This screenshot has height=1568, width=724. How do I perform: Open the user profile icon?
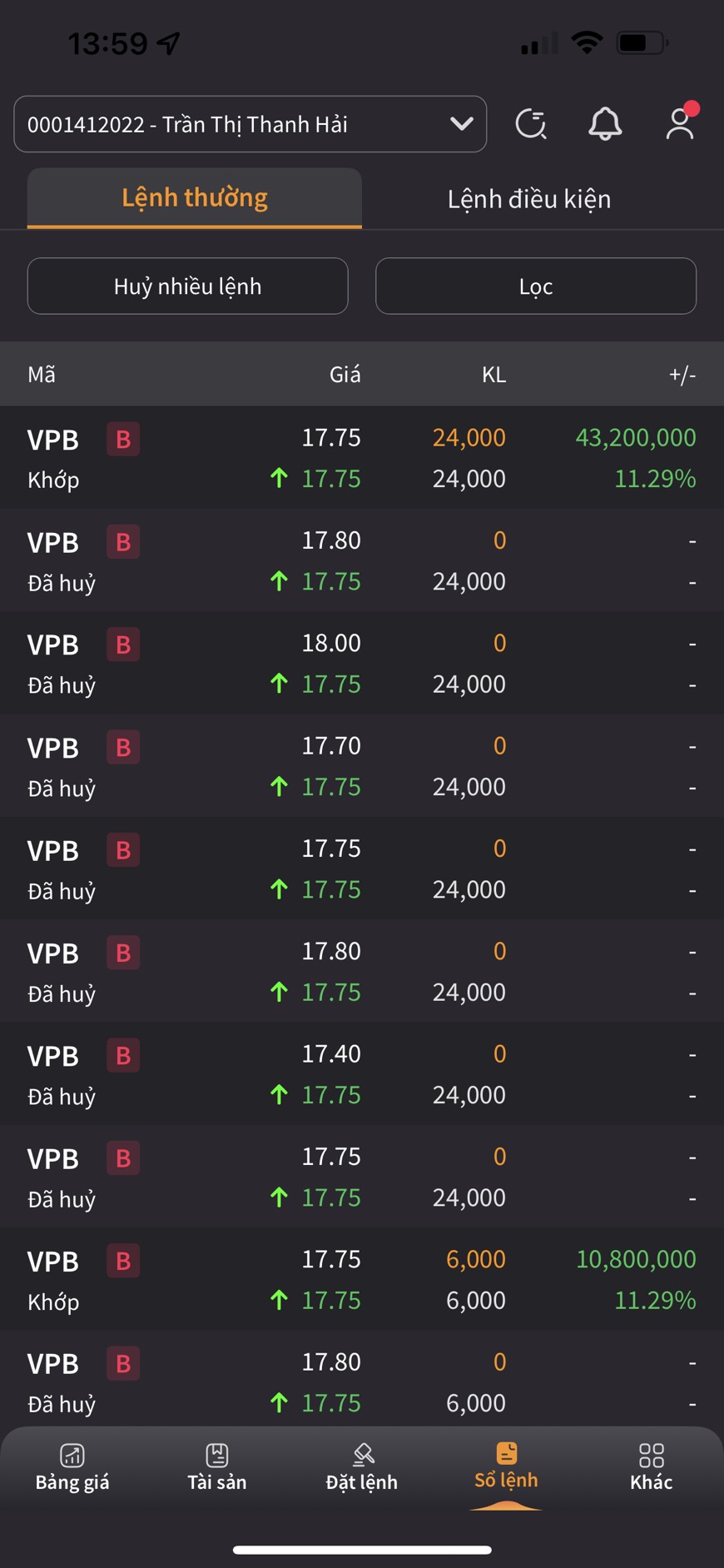coord(680,124)
